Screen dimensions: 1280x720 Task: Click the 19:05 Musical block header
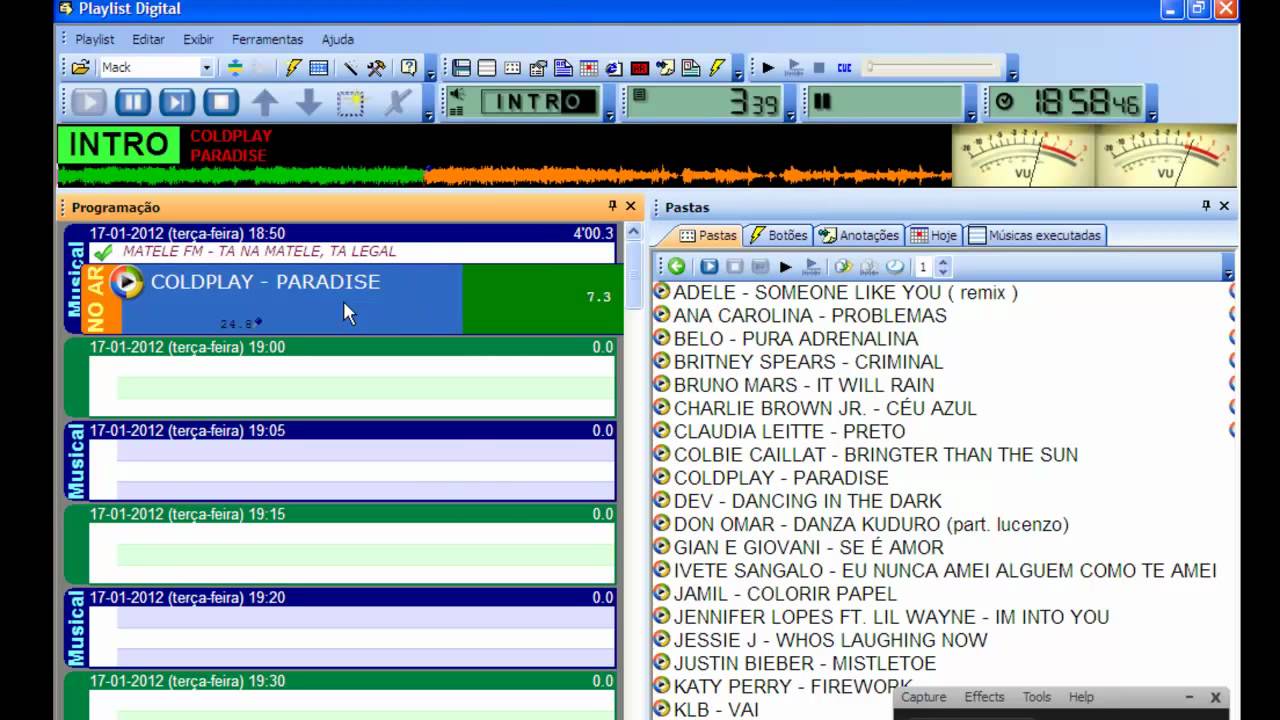(x=351, y=430)
